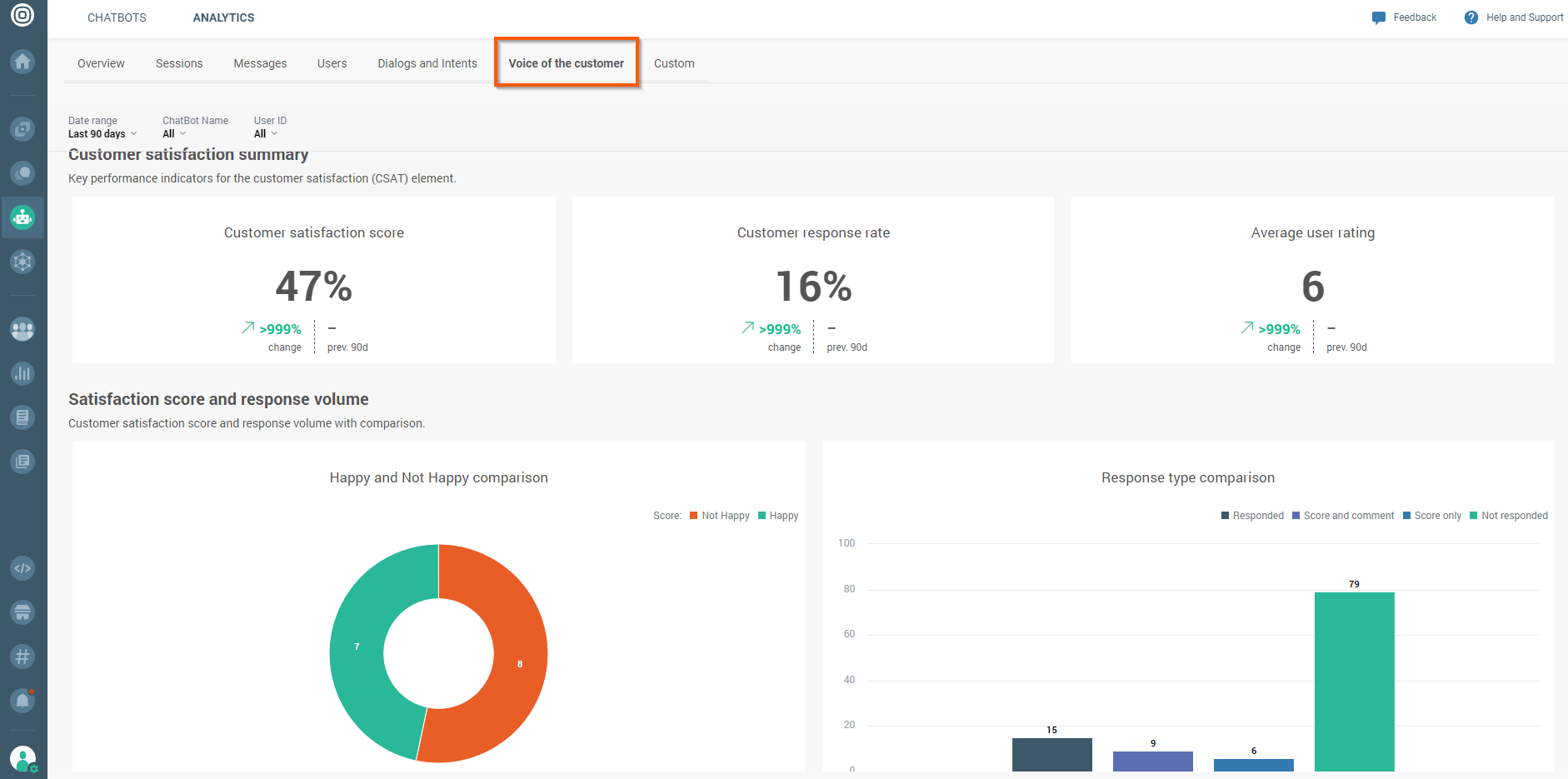This screenshot has height=779, width=1568.
Task: Open the analytics bar chart sidebar icon
Action: (22, 373)
